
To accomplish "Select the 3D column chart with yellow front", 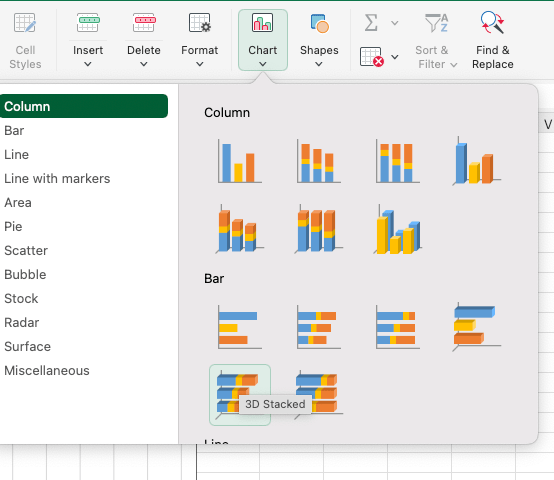I will coord(398,229).
